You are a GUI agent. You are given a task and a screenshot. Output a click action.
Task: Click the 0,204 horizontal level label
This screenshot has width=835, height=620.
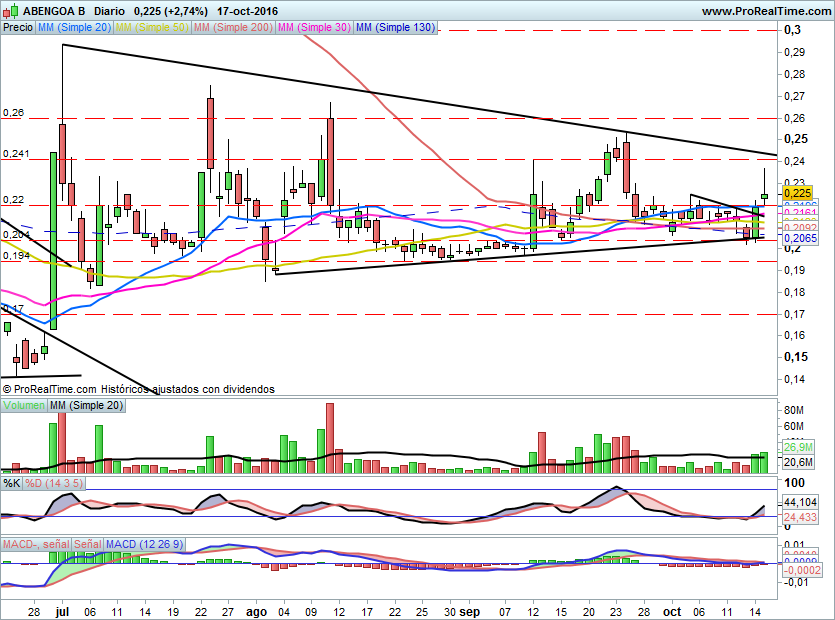(x=16, y=235)
